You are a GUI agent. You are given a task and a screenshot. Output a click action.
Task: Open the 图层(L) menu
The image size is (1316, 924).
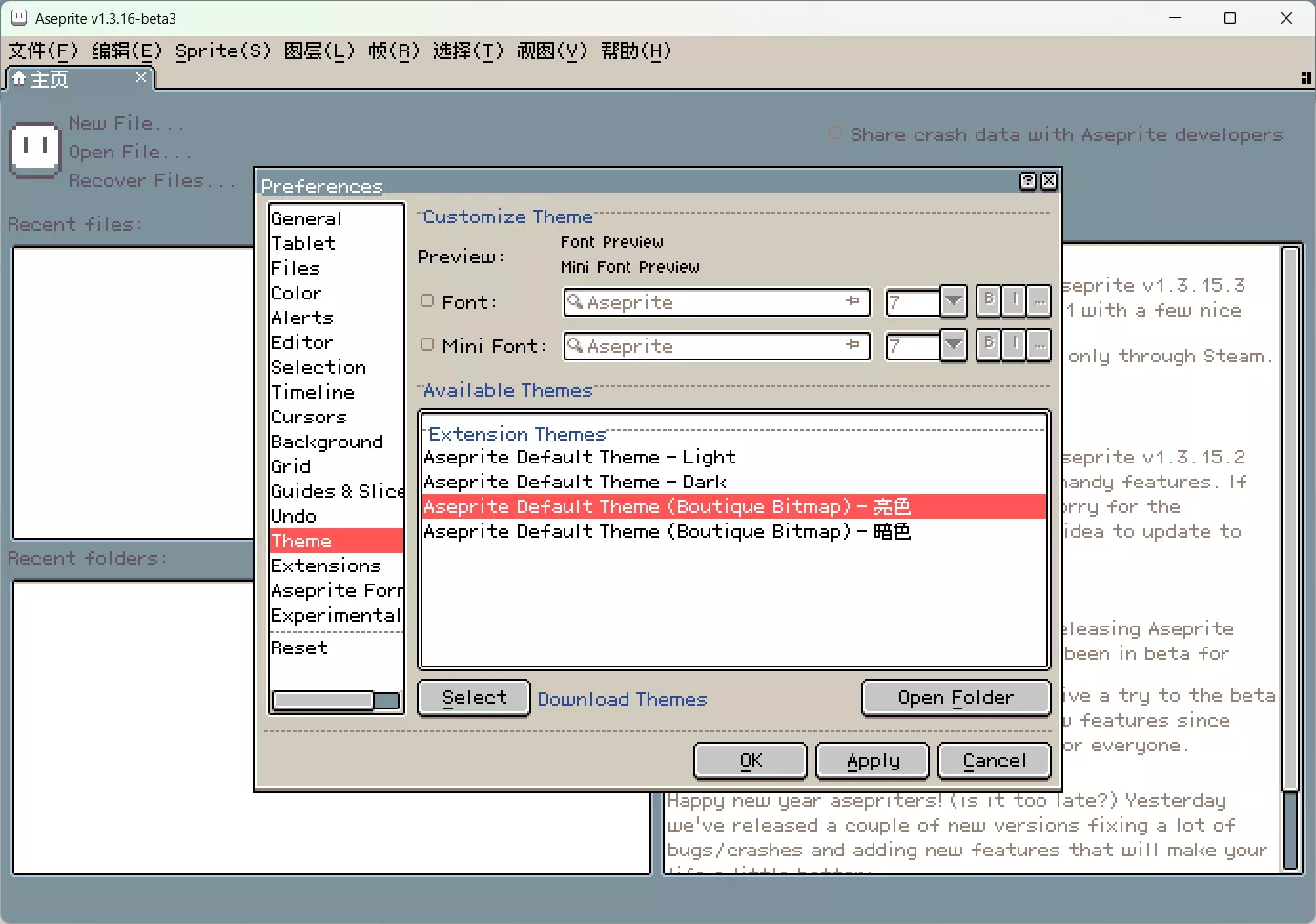click(319, 51)
